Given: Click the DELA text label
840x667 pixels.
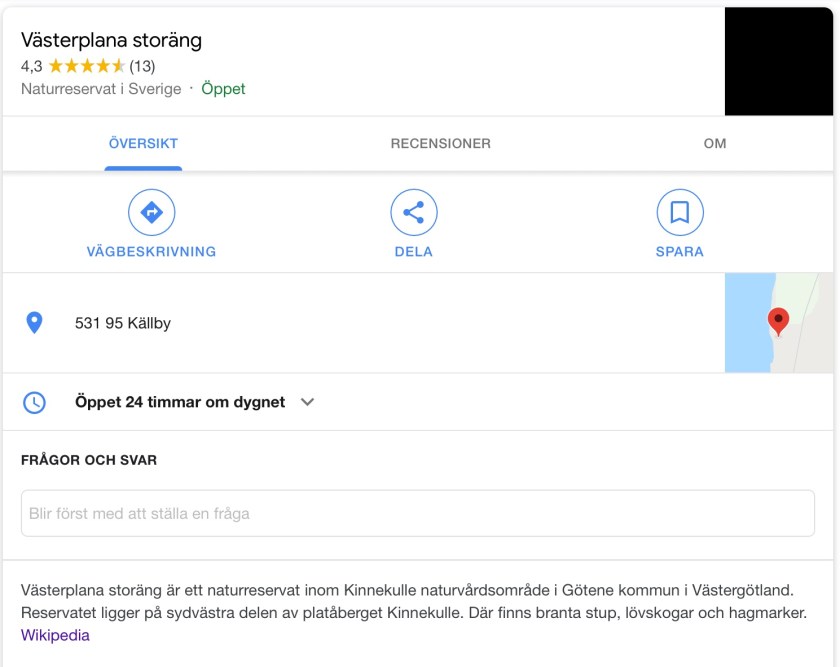Looking at the screenshot, I should pos(413,252).
